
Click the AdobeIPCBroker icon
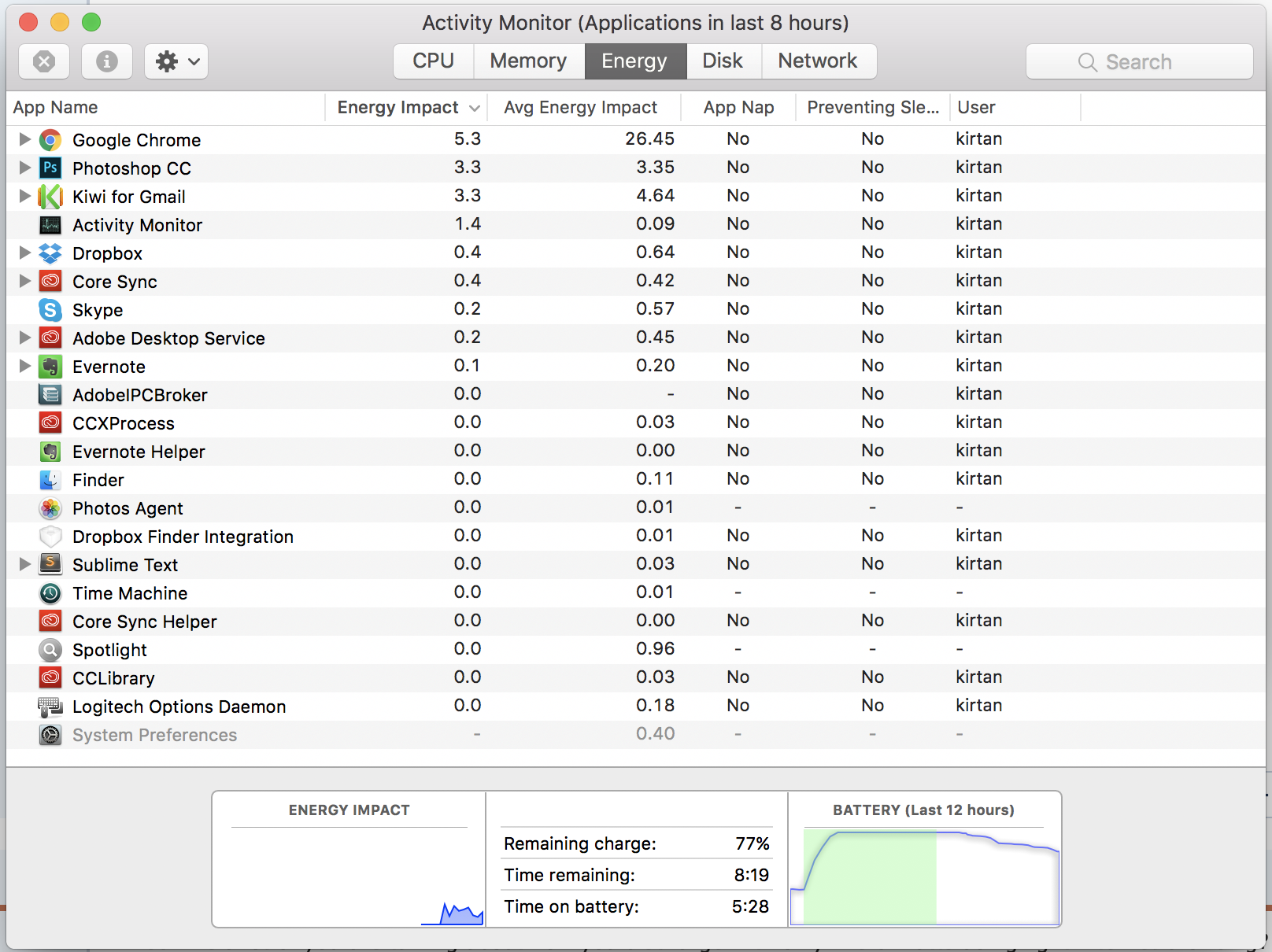[x=50, y=395]
